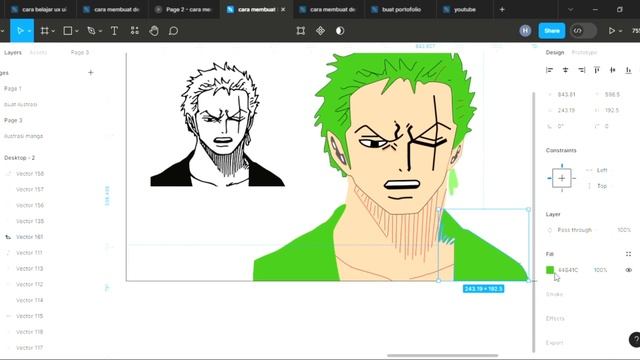Select the Desktop - 2 frame layer

pyautogui.click(x=19, y=158)
